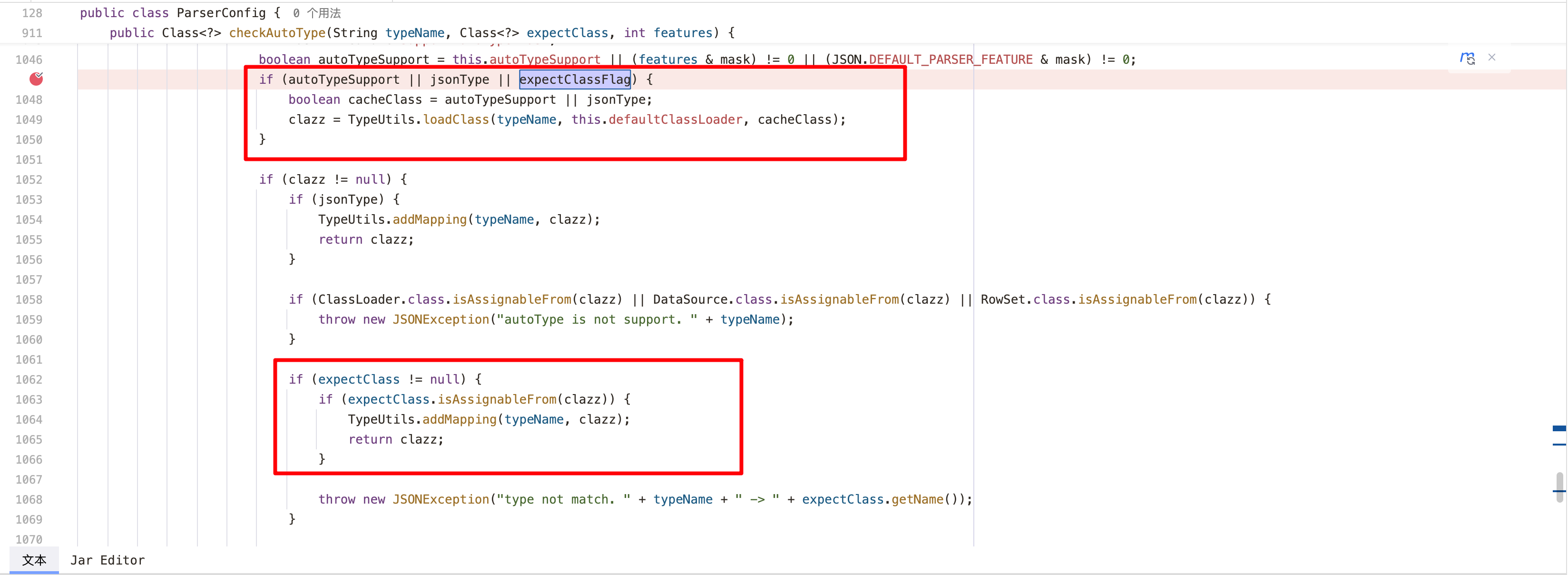The image size is (1568, 575).
Task: Dismiss the floating Maven reload popup
Action: coord(1491,57)
